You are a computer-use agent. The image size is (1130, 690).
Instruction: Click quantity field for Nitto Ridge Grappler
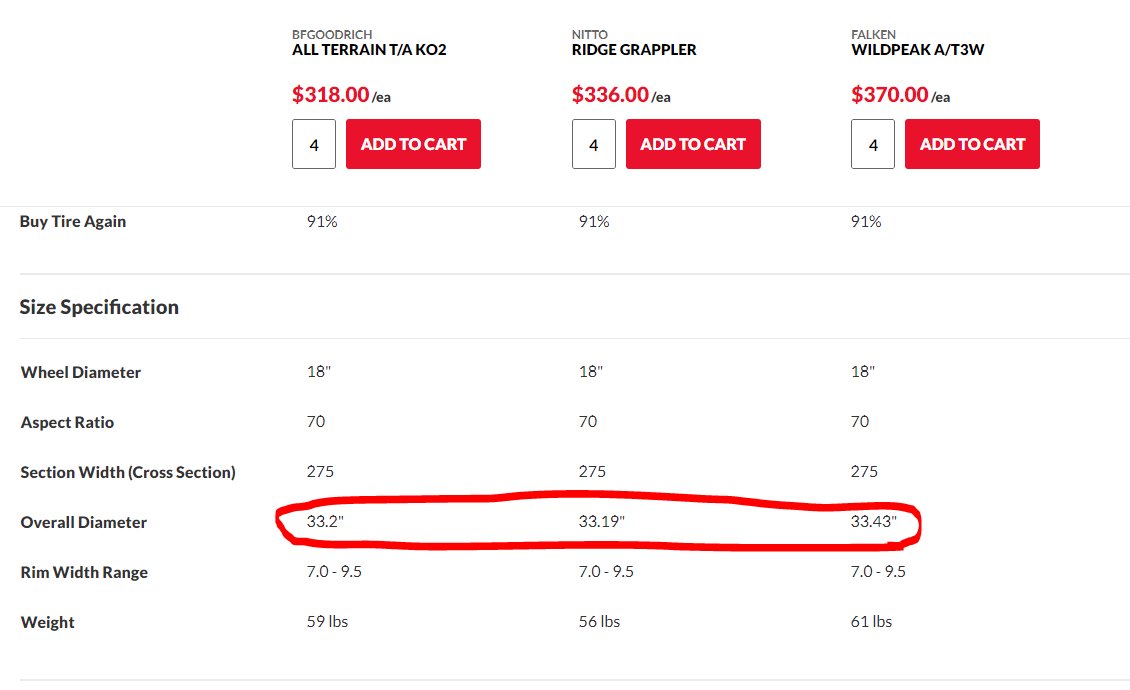(594, 144)
